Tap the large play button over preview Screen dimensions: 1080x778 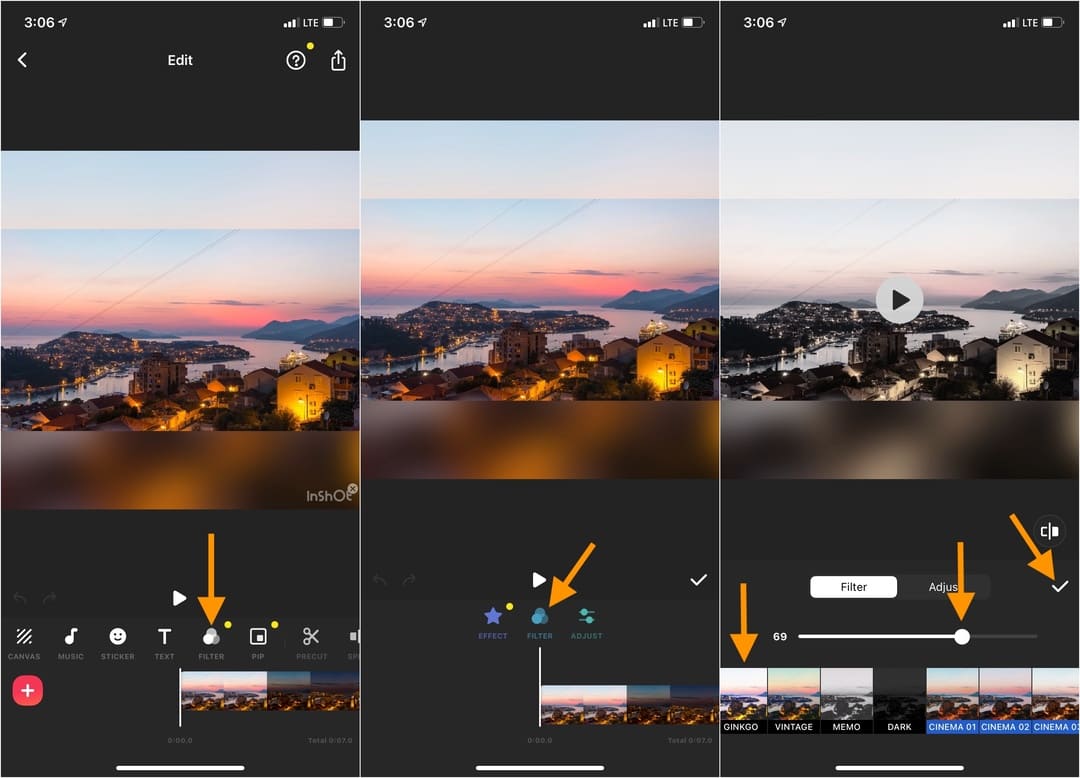click(899, 300)
